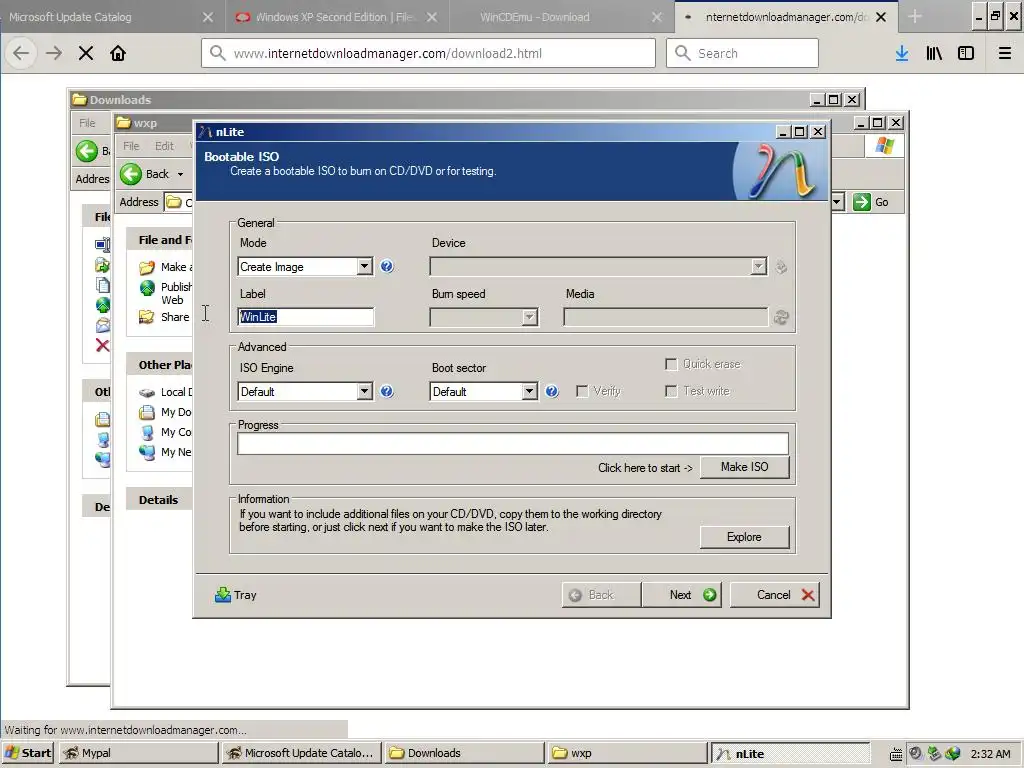This screenshot has height=768, width=1024.
Task: Stop page loading with X icon
Action: (86, 53)
